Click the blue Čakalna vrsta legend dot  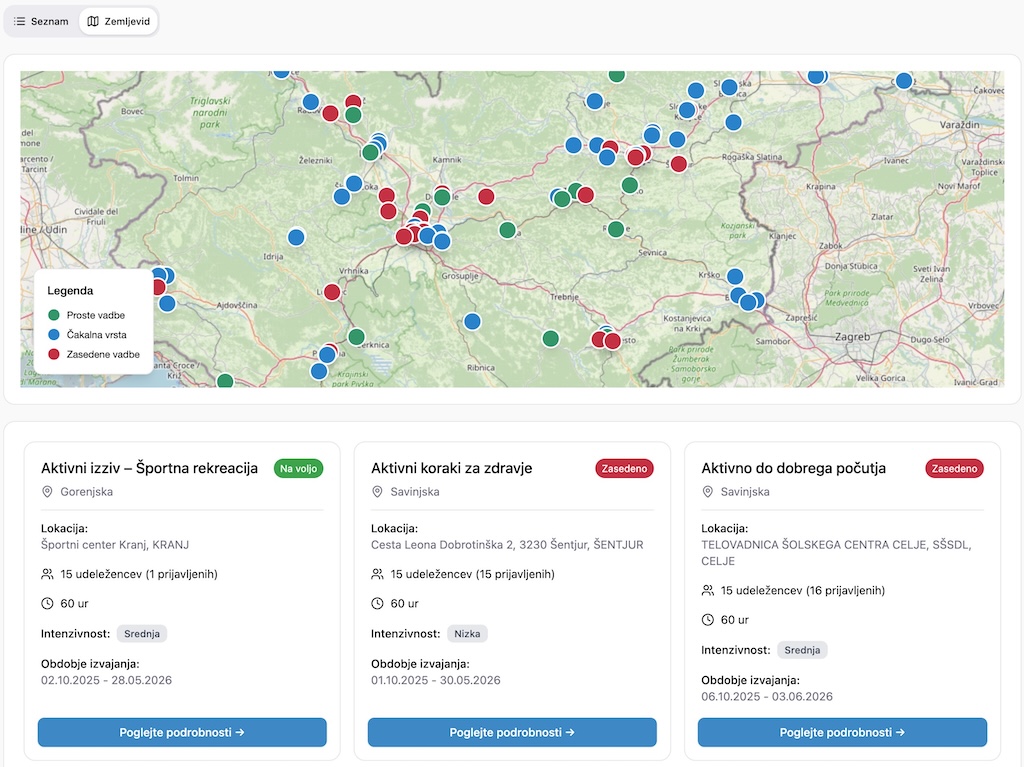(x=54, y=335)
